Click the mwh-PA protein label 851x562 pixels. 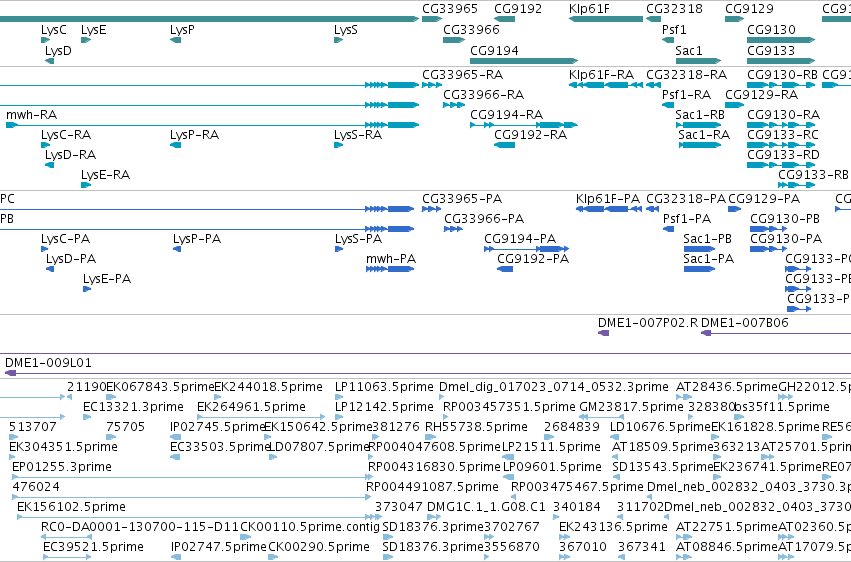[x=391, y=259]
